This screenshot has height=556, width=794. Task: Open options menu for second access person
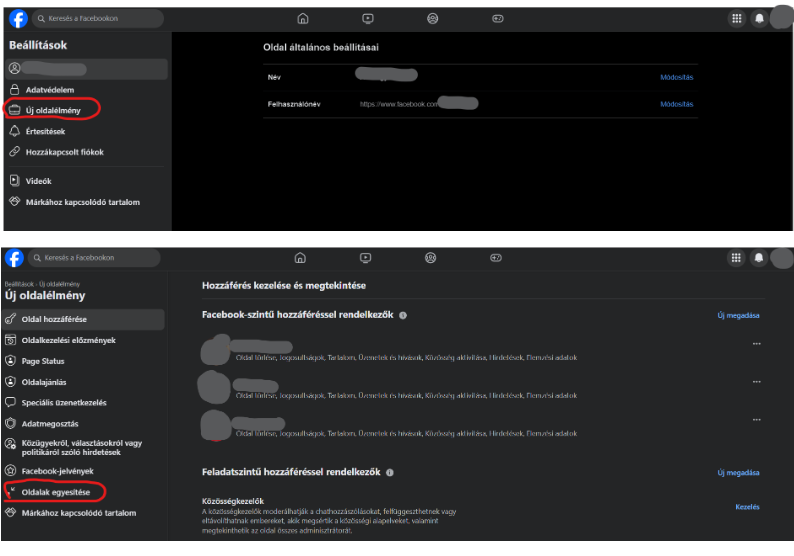757,382
